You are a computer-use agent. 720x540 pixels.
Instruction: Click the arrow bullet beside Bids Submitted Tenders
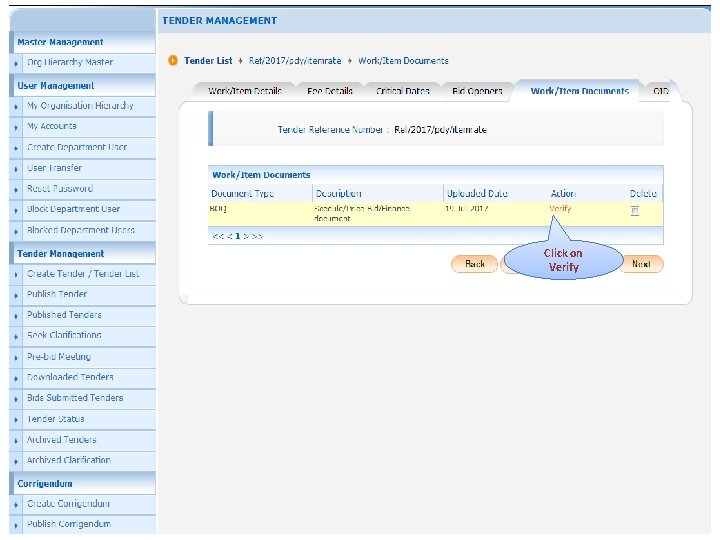coord(16,399)
